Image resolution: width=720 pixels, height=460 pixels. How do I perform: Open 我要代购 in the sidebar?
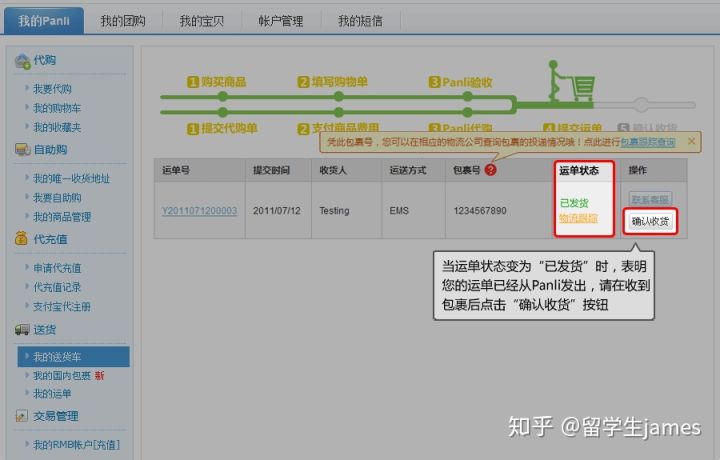[52, 89]
